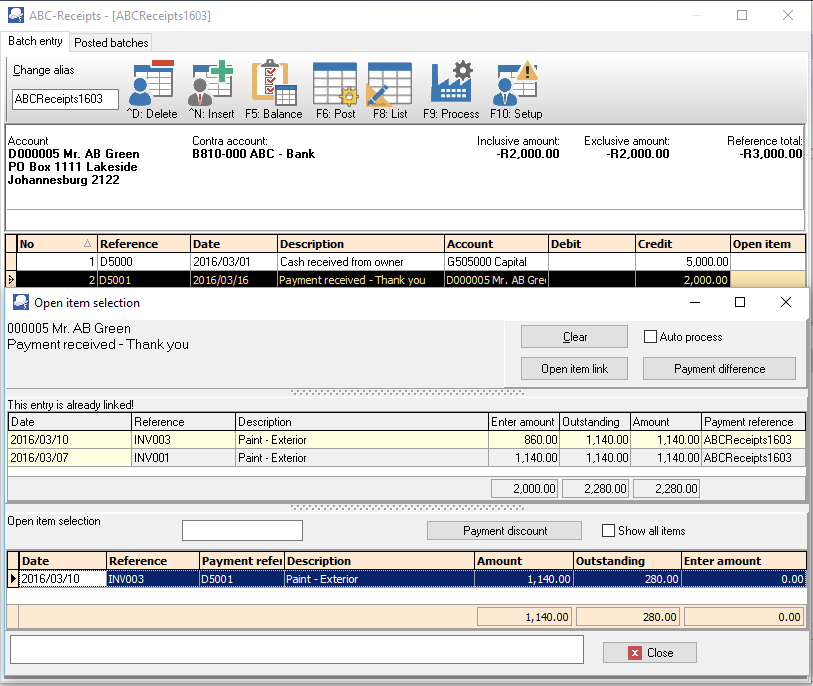Tick the Show all items checkbox
Image resolution: width=813 pixels, height=686 pixels.
coord(609,531)
